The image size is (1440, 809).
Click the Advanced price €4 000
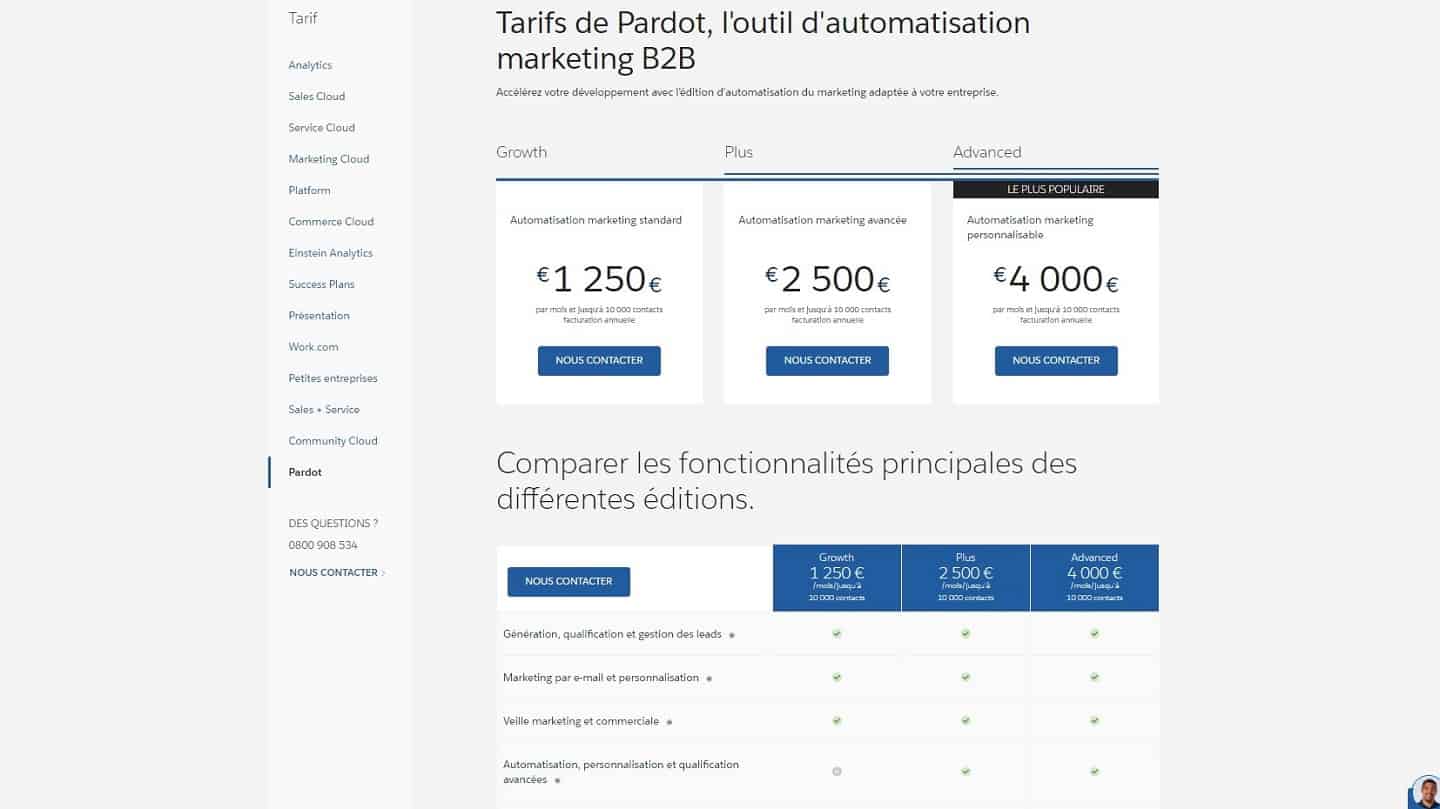click(x=1056, y=279)
